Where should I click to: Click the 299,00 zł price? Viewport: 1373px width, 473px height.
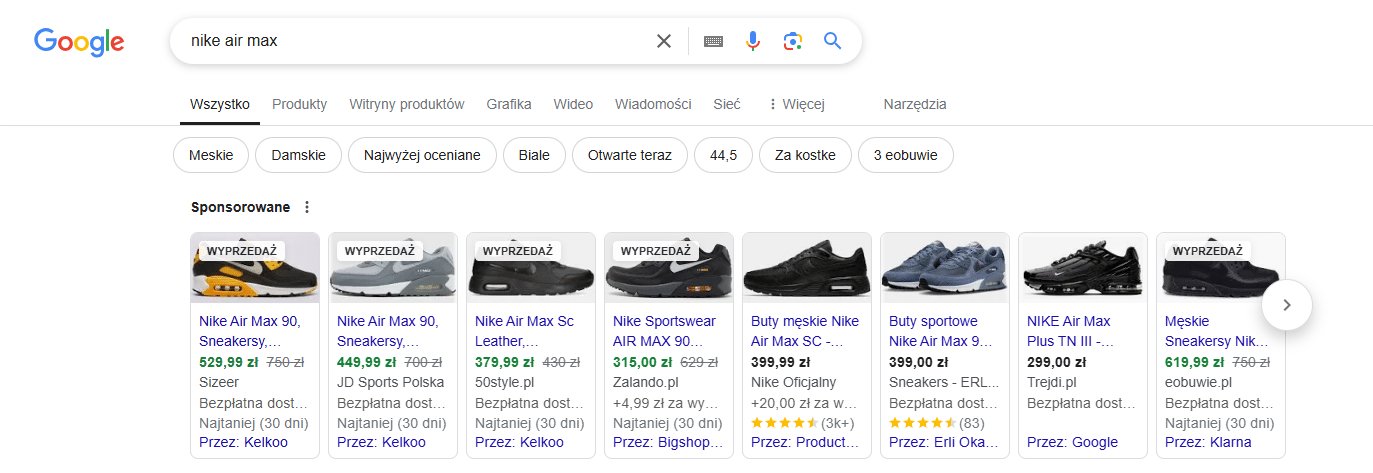click(1055, 362)
